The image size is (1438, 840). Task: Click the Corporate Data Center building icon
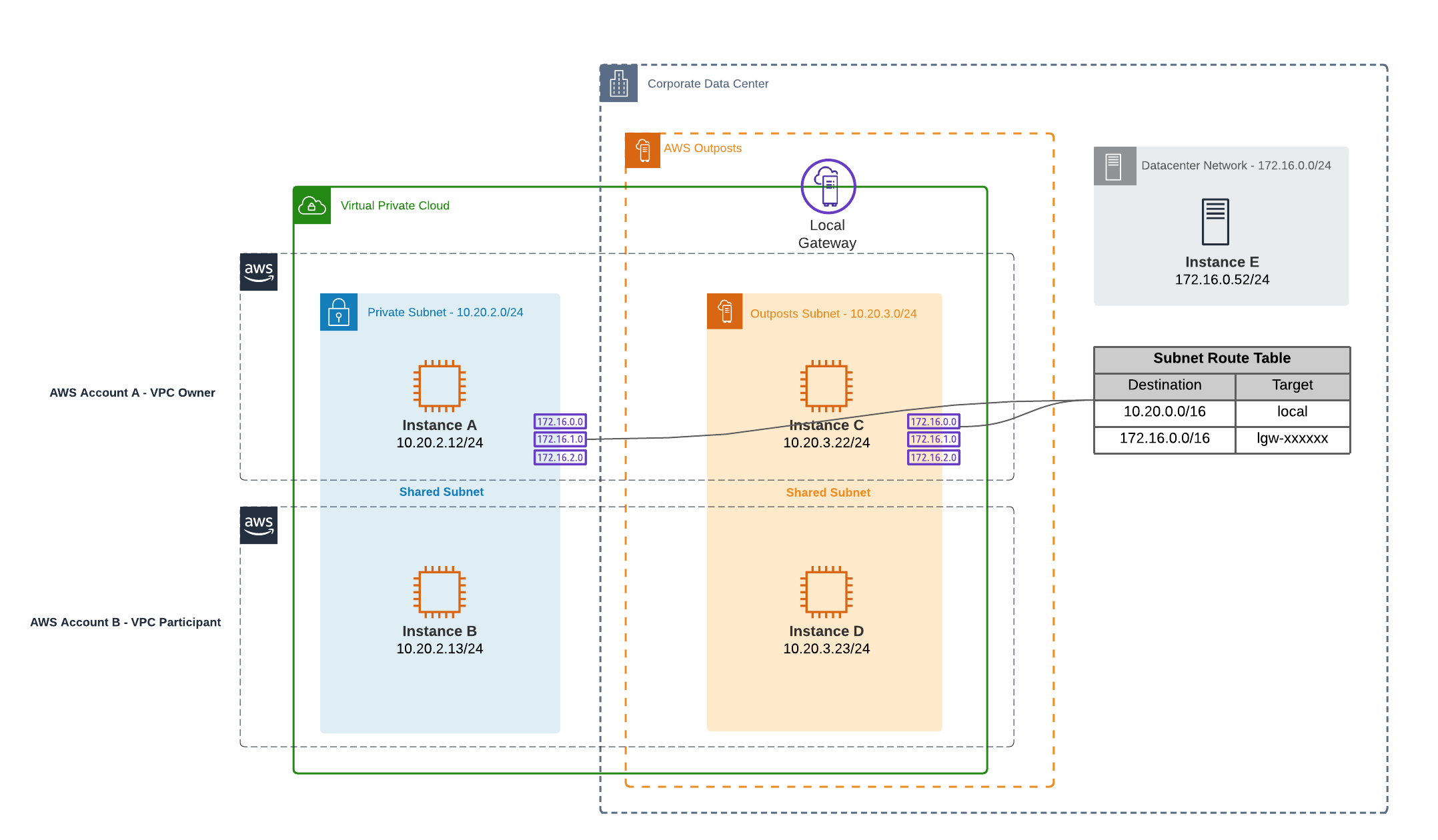pos(619,83)
